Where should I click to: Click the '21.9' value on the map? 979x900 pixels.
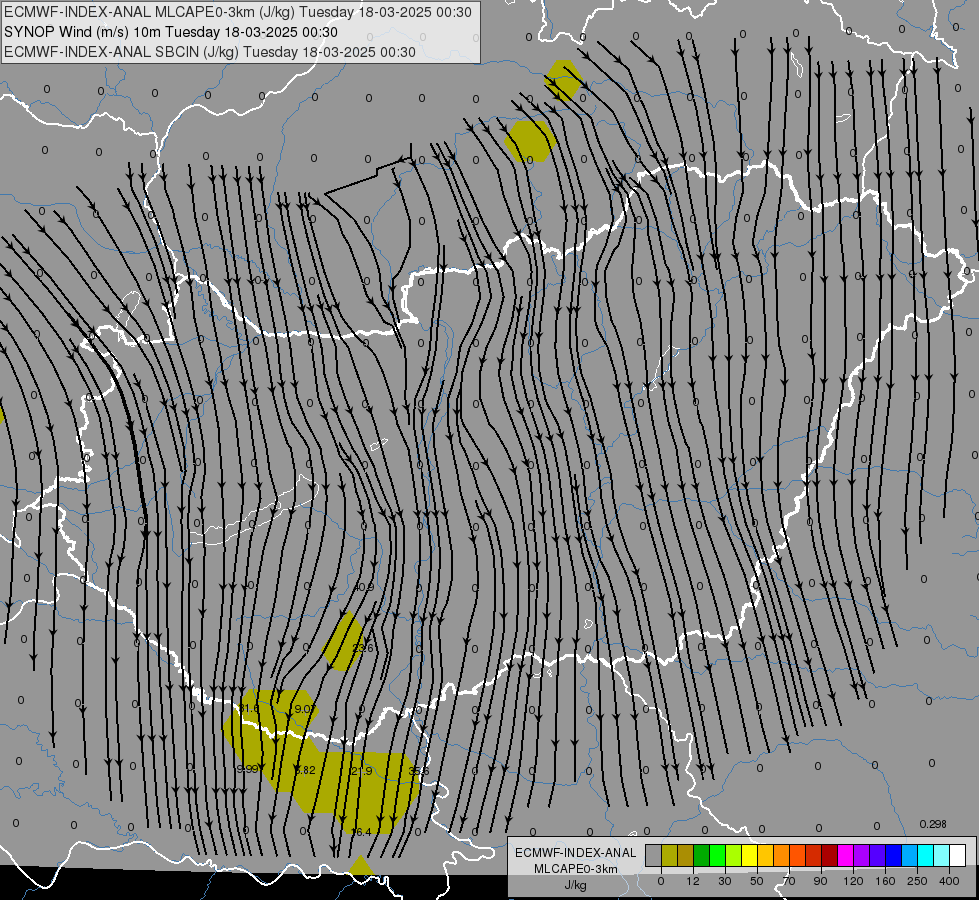click(362, 771)
